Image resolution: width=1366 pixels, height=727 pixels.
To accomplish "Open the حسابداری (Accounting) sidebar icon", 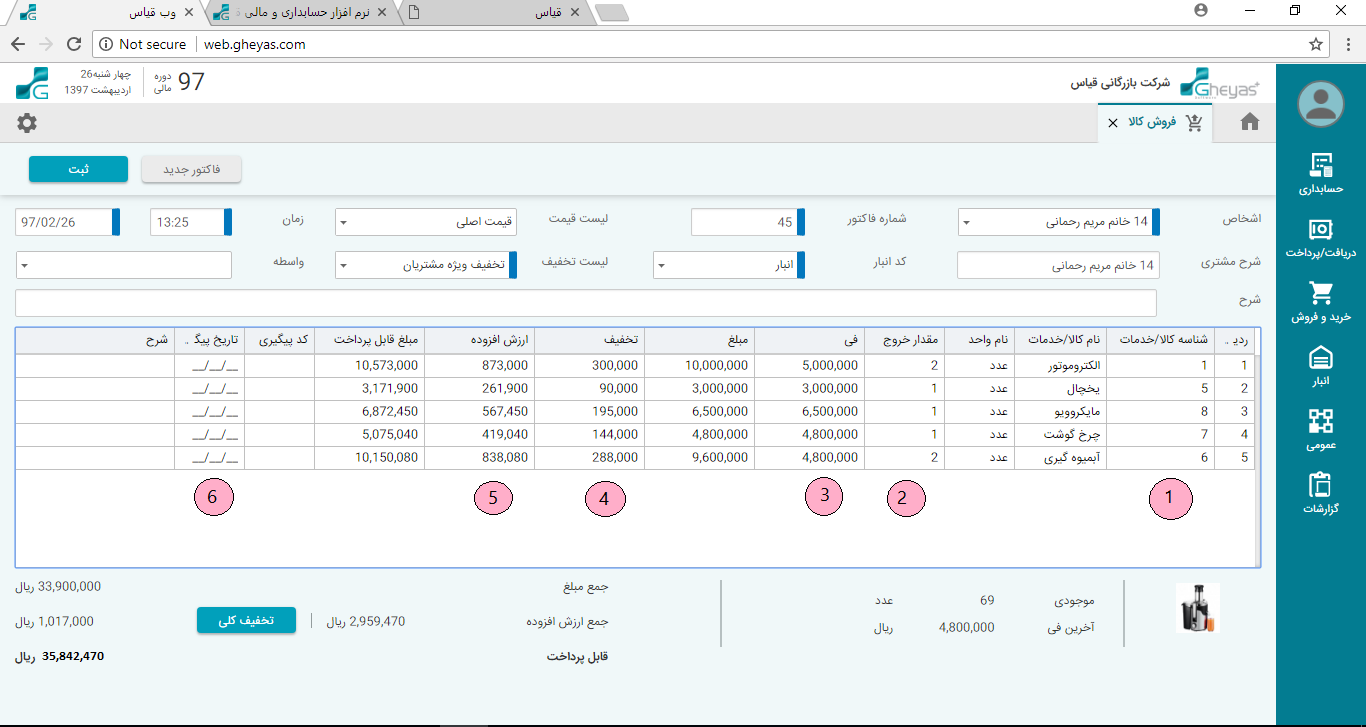I will tap(1321, 166).
